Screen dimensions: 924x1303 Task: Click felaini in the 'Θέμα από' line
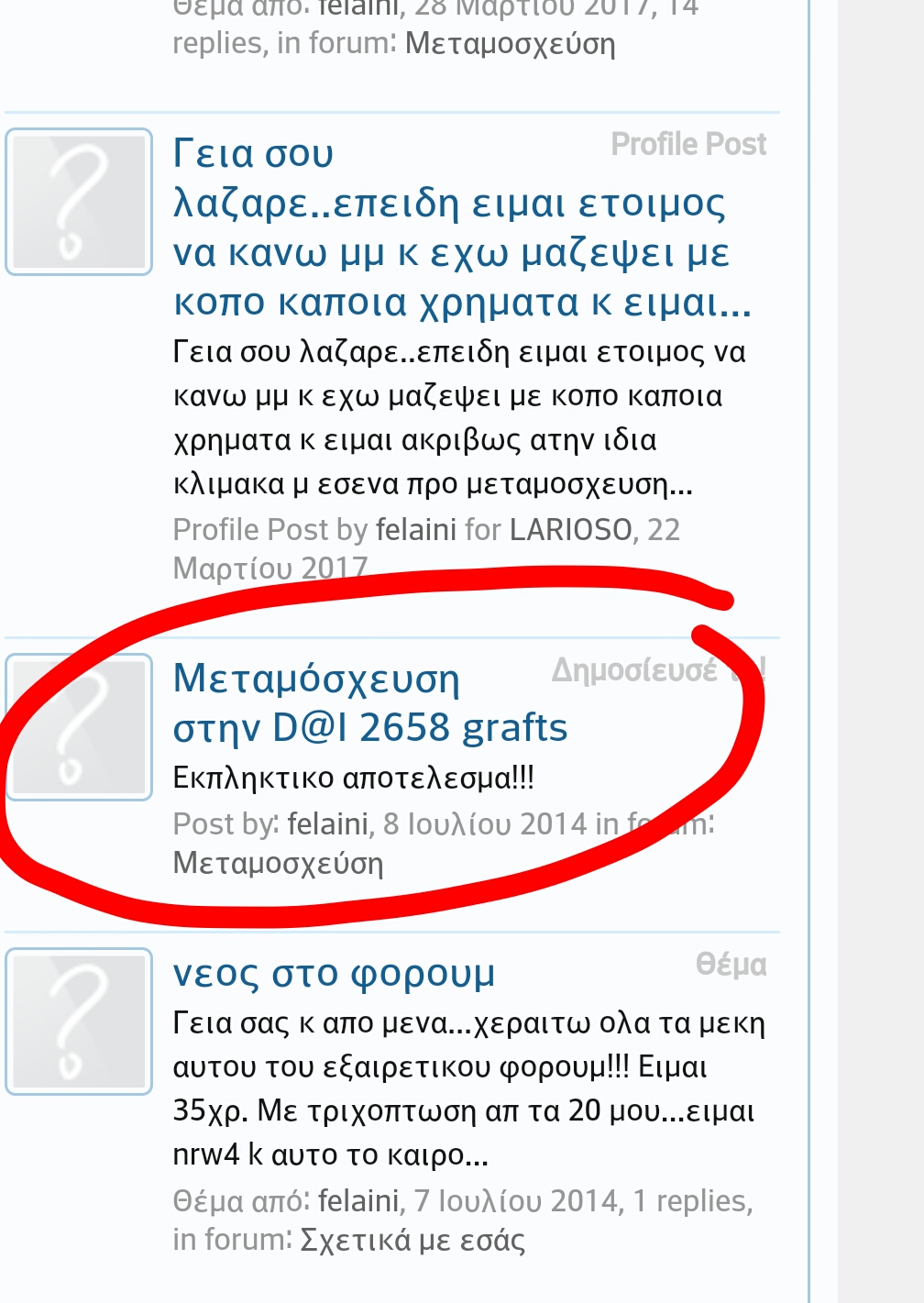point(358,1201)
